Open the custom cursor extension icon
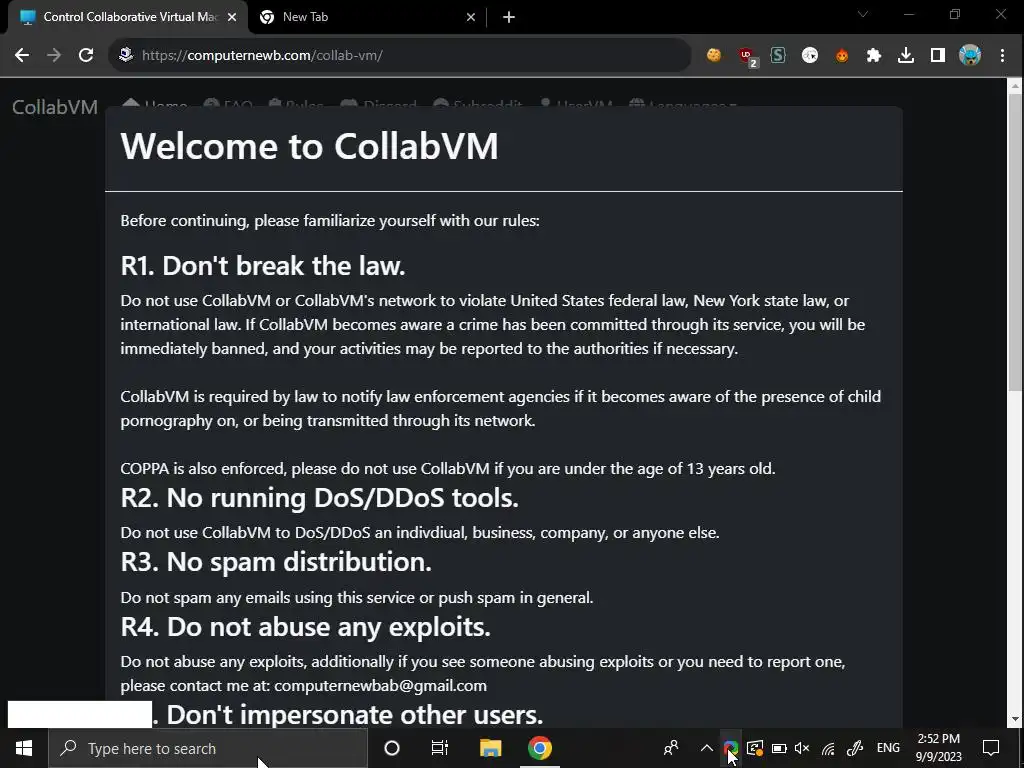The height and width of the screenshot is (768, 1024). tap(810, 56)
